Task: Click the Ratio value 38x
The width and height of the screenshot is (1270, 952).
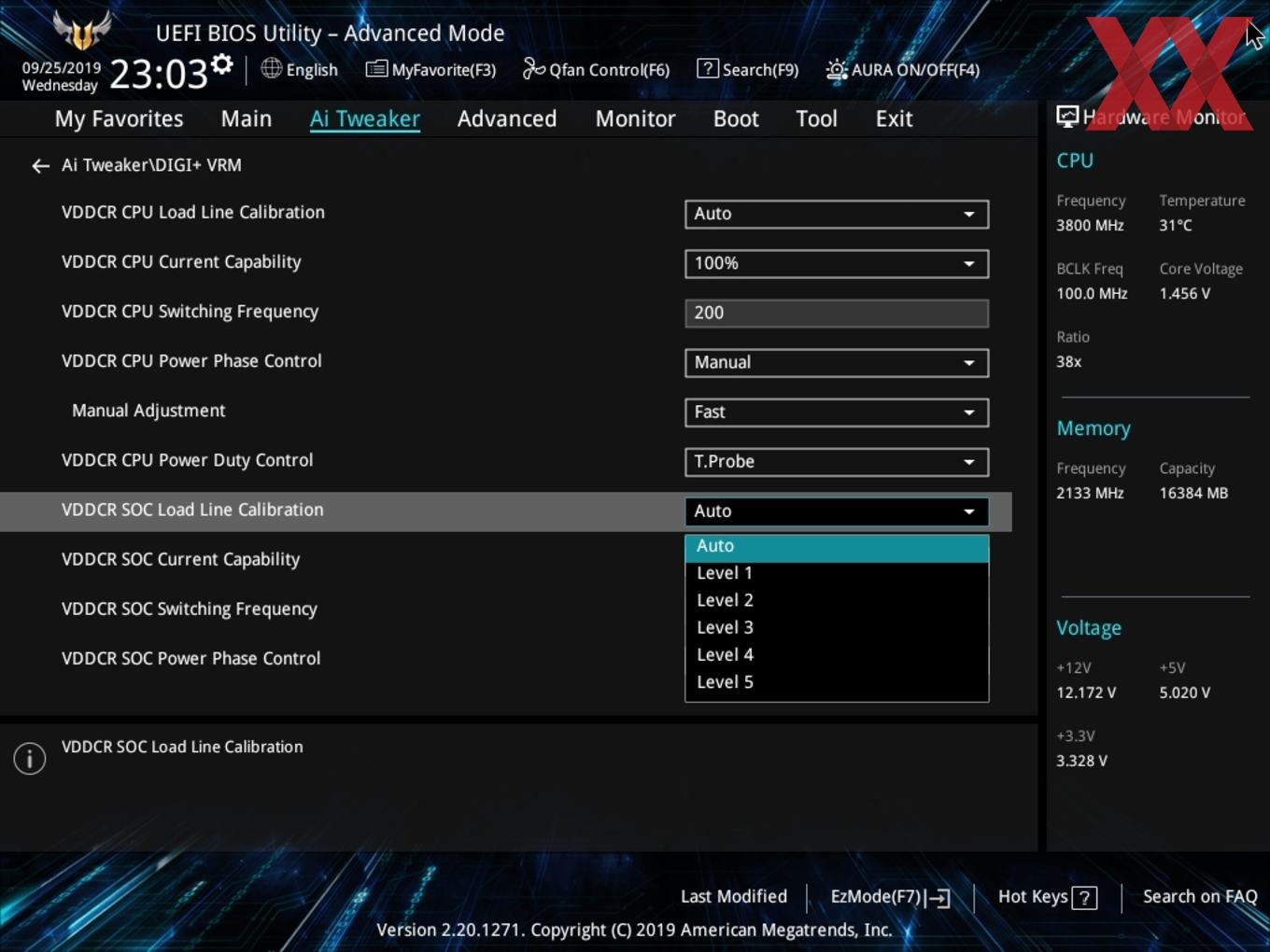Action: 1068,362
